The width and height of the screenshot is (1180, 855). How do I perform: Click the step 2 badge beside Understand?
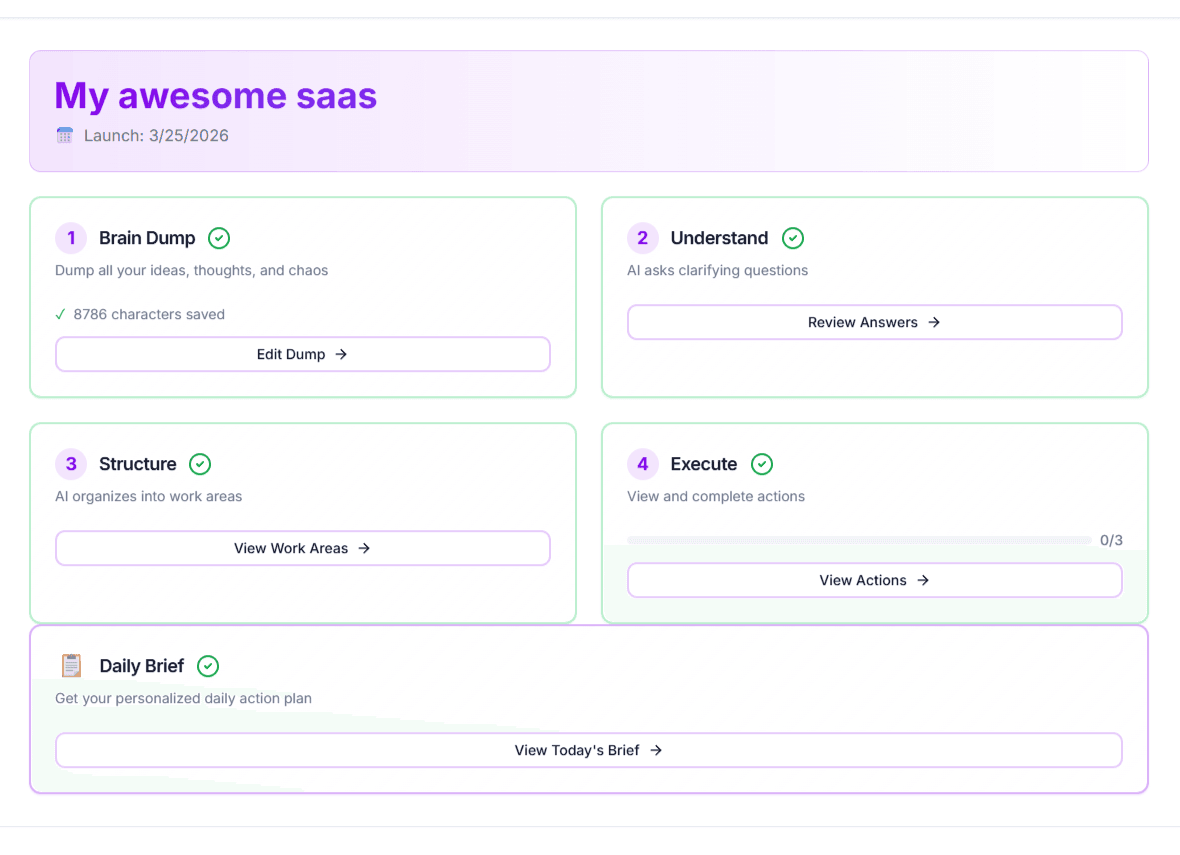pyautogui.click(x=642, y=238)
